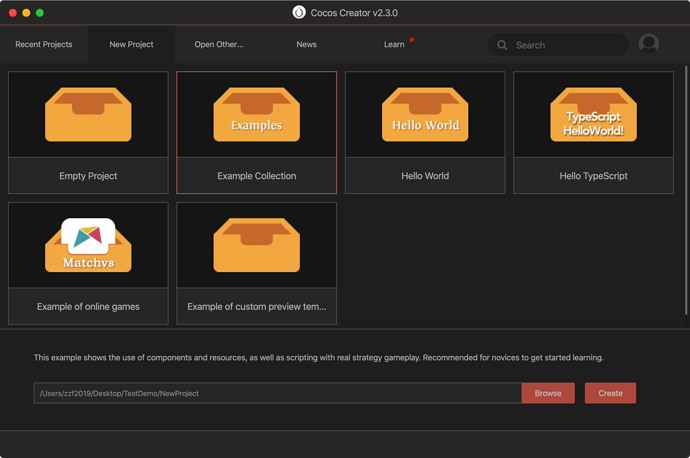
Task: Click the 'Hello TypeScript' label
Action: 593,176
